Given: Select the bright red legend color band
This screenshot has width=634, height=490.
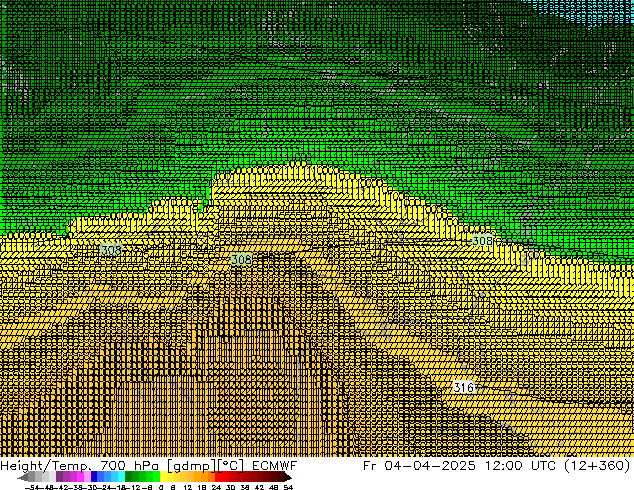Looking at the screenshot, I should tap(218, 477).
